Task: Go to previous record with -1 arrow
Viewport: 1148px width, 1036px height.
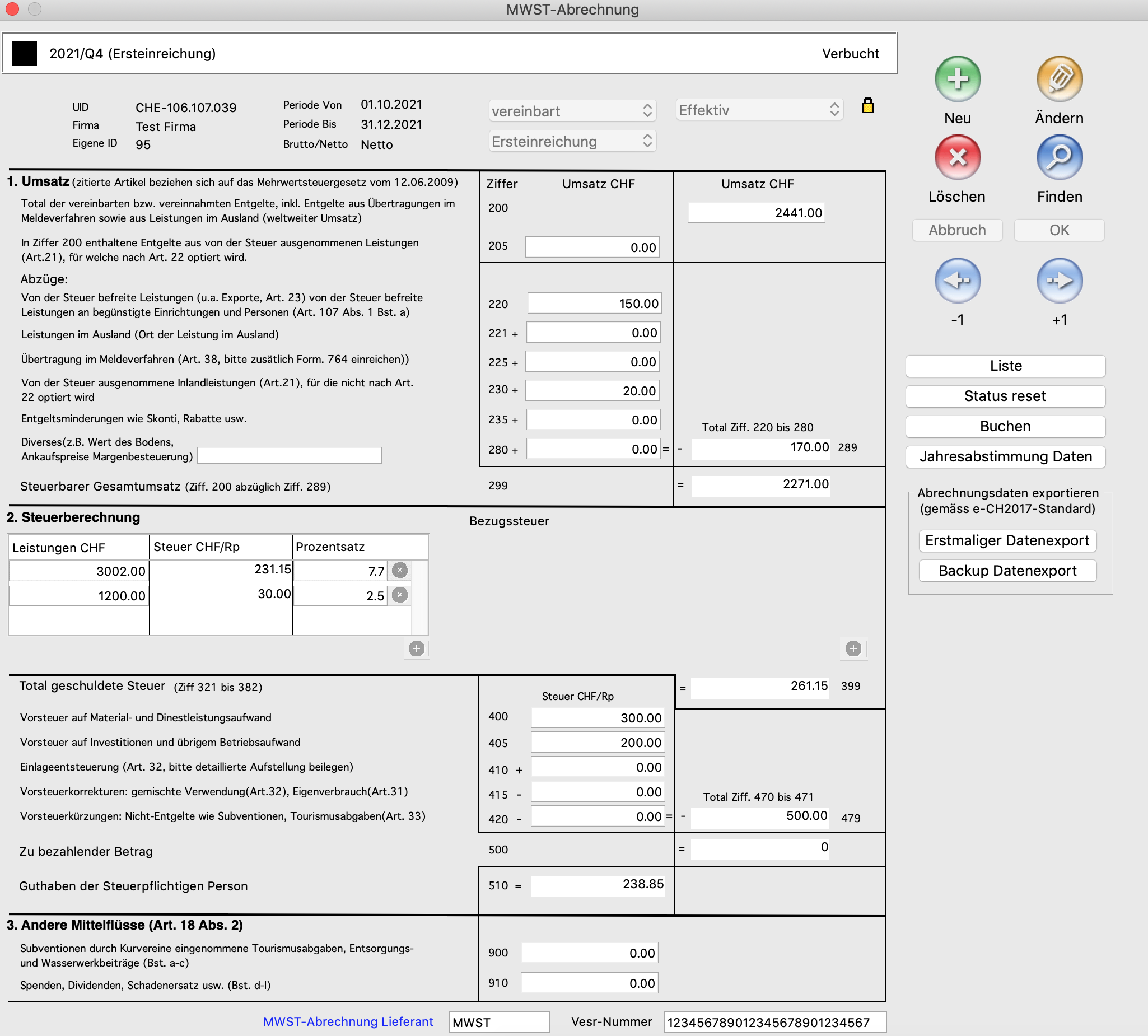Action: pyautogui.click(x=958, y=281)
